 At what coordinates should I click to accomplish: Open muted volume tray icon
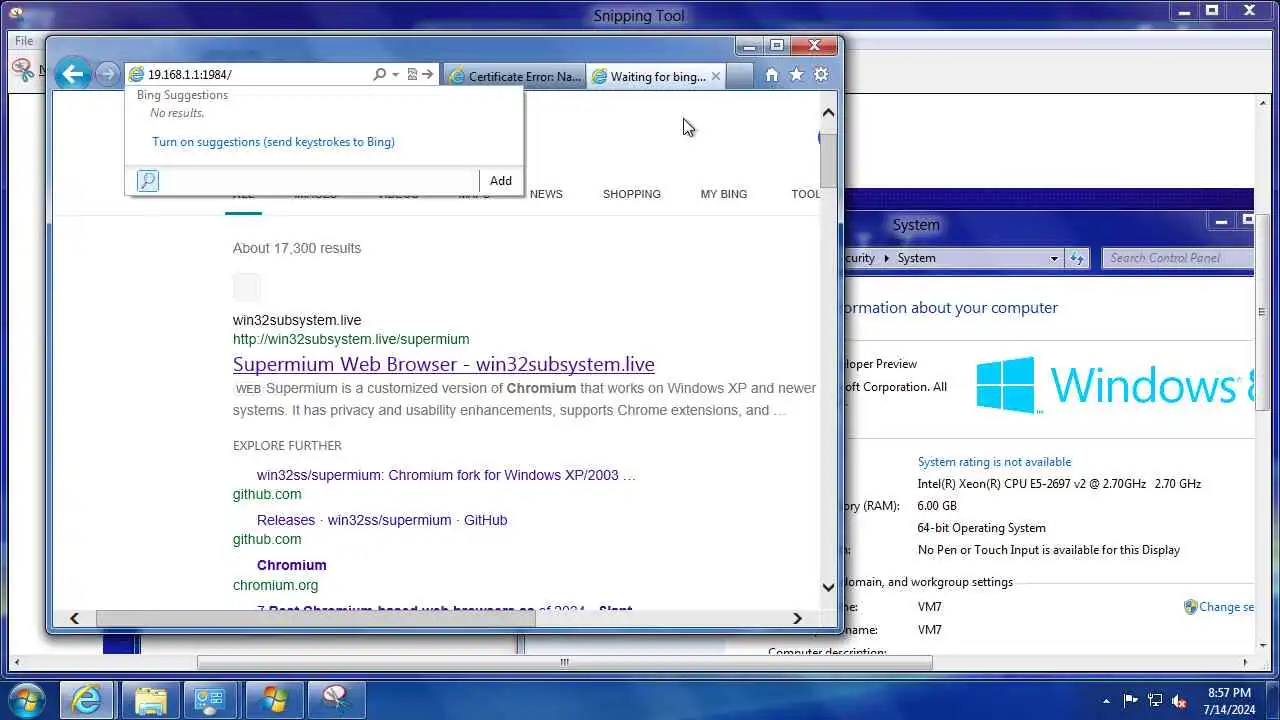click(1179, 700)
